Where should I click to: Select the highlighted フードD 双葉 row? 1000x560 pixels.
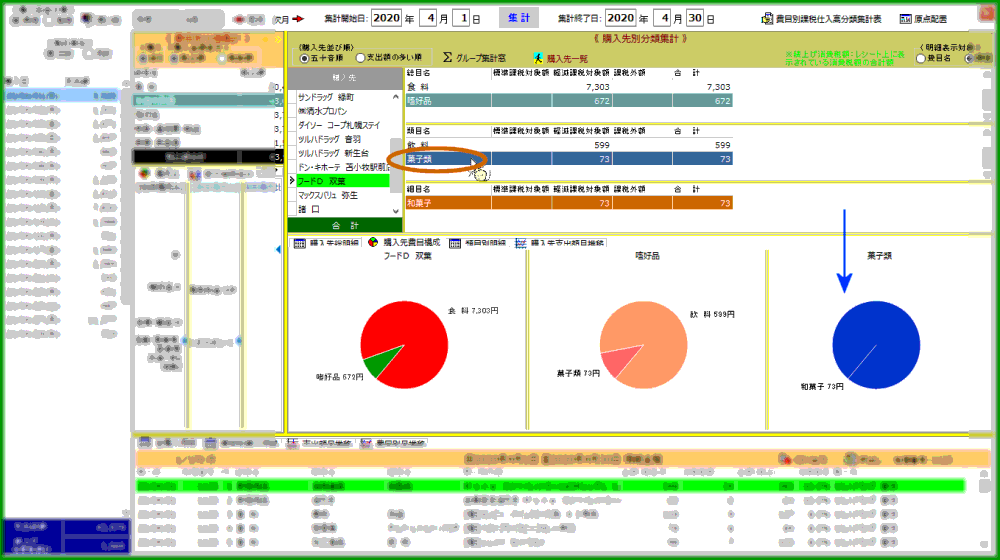click(x=343, y=181)
